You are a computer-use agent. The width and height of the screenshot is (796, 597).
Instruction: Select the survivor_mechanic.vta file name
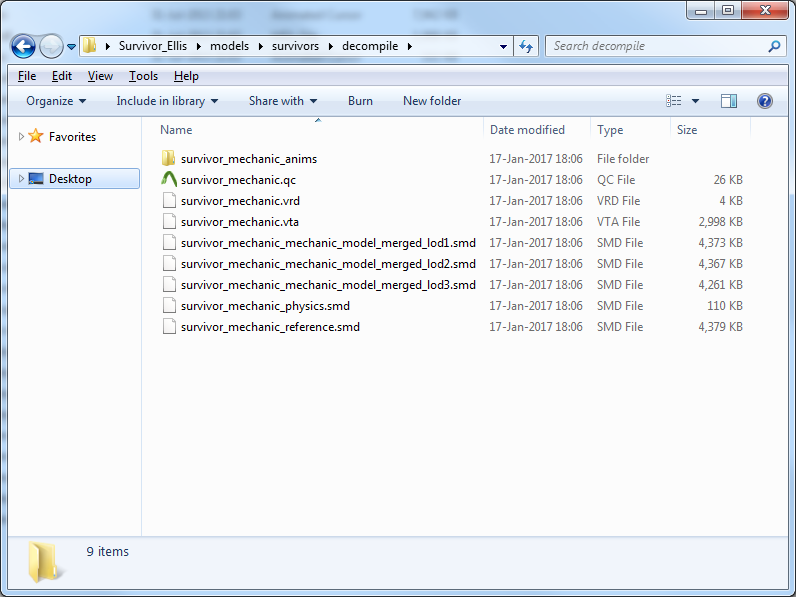[240, 222]
